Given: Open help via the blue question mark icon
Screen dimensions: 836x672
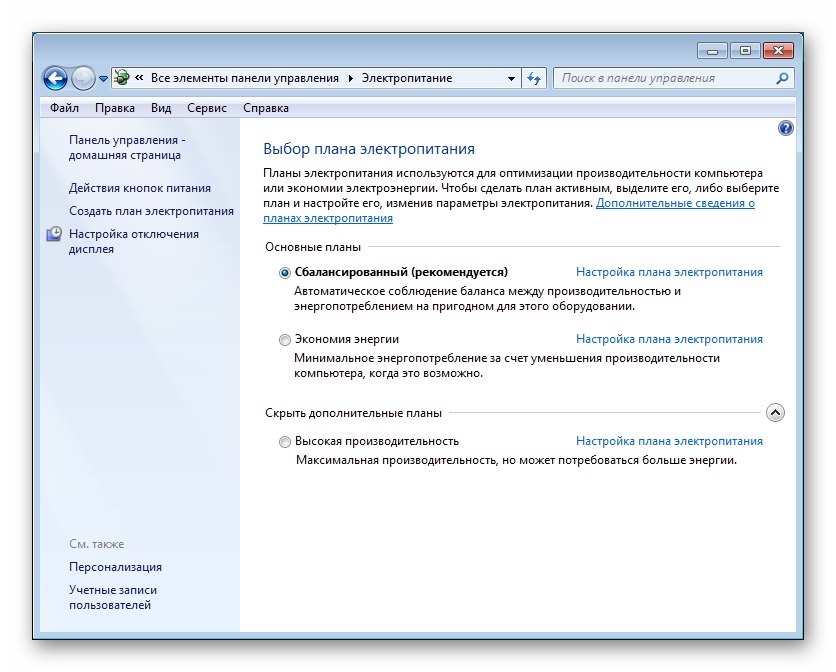Looking at the screenshot, I should [785, 128].
